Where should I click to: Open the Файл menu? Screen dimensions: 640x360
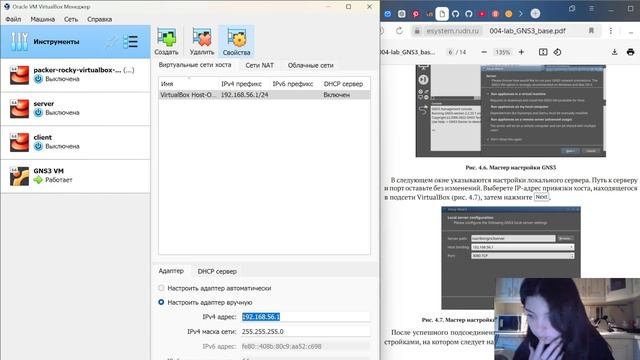13,19
